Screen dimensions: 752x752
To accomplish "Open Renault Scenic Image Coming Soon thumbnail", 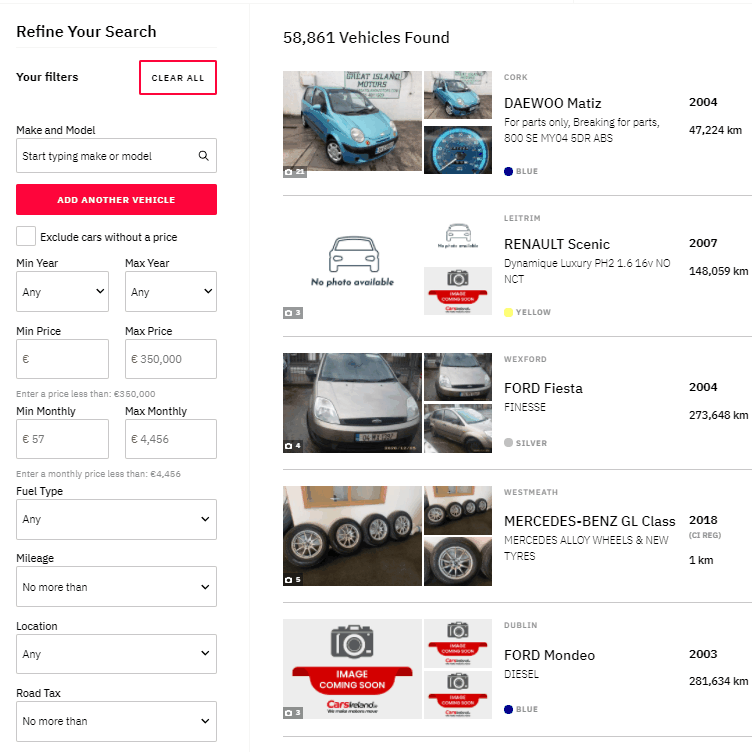I will tap(458, 291).
